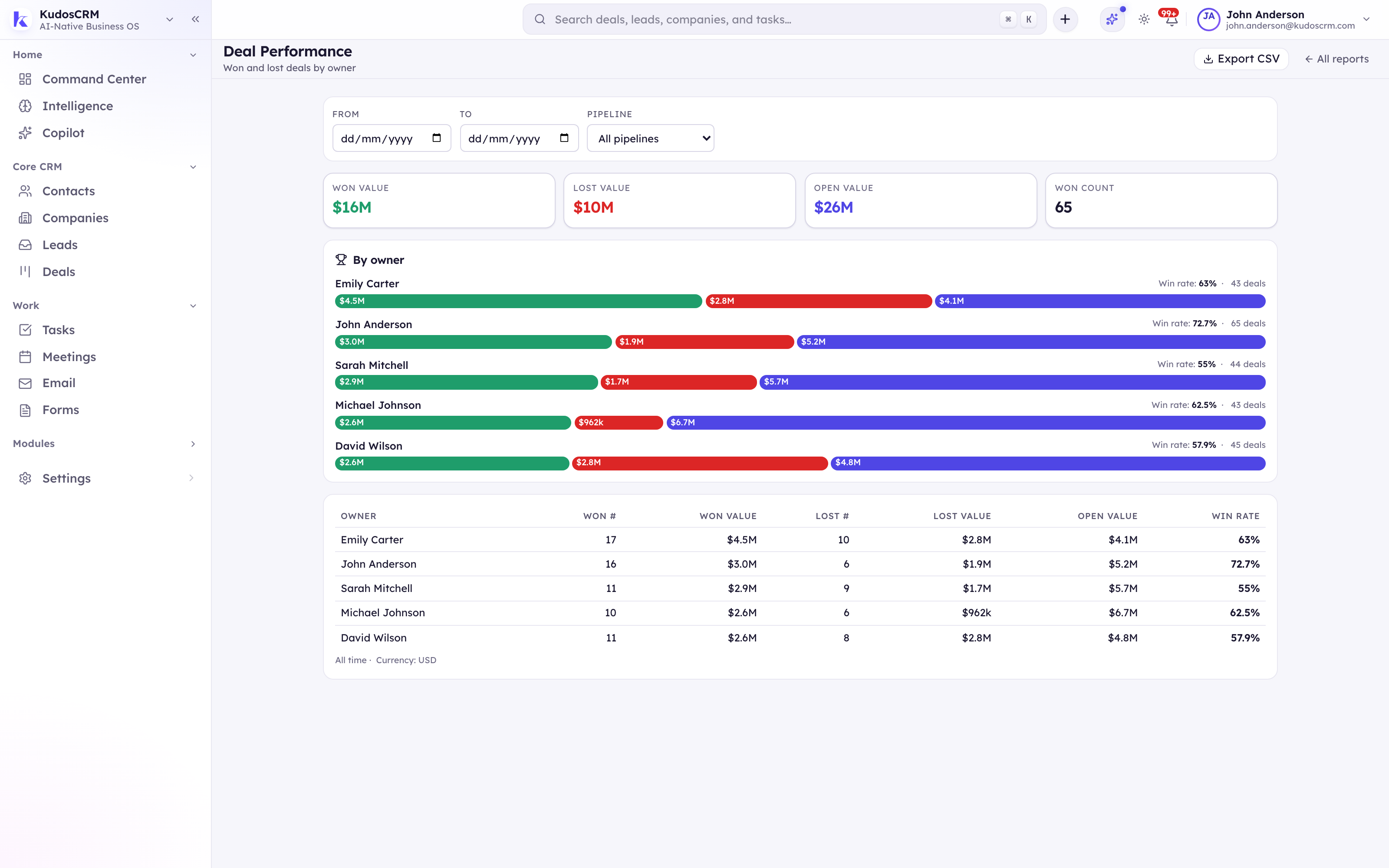Open the FROM date calendar picker icon
The image size is (1389, 868).
pos(437,138)
